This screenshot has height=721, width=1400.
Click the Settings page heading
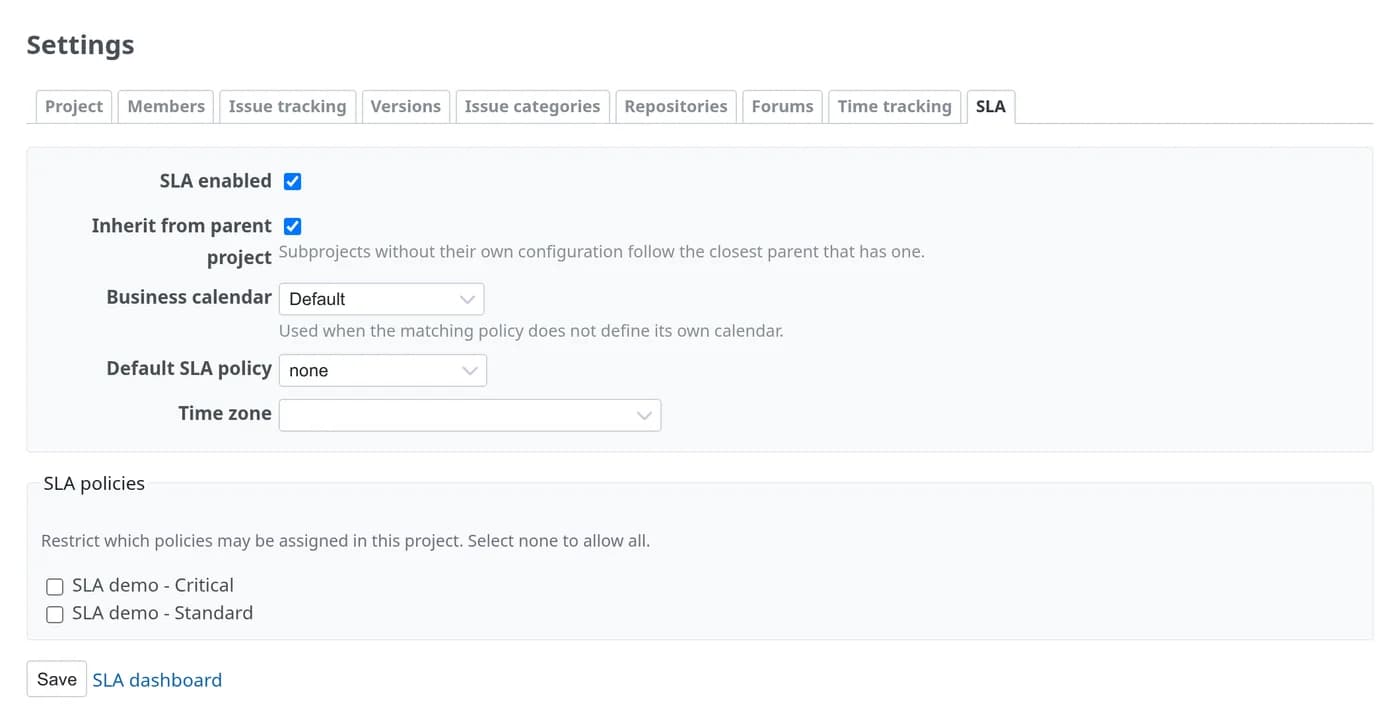click(80, 45)
